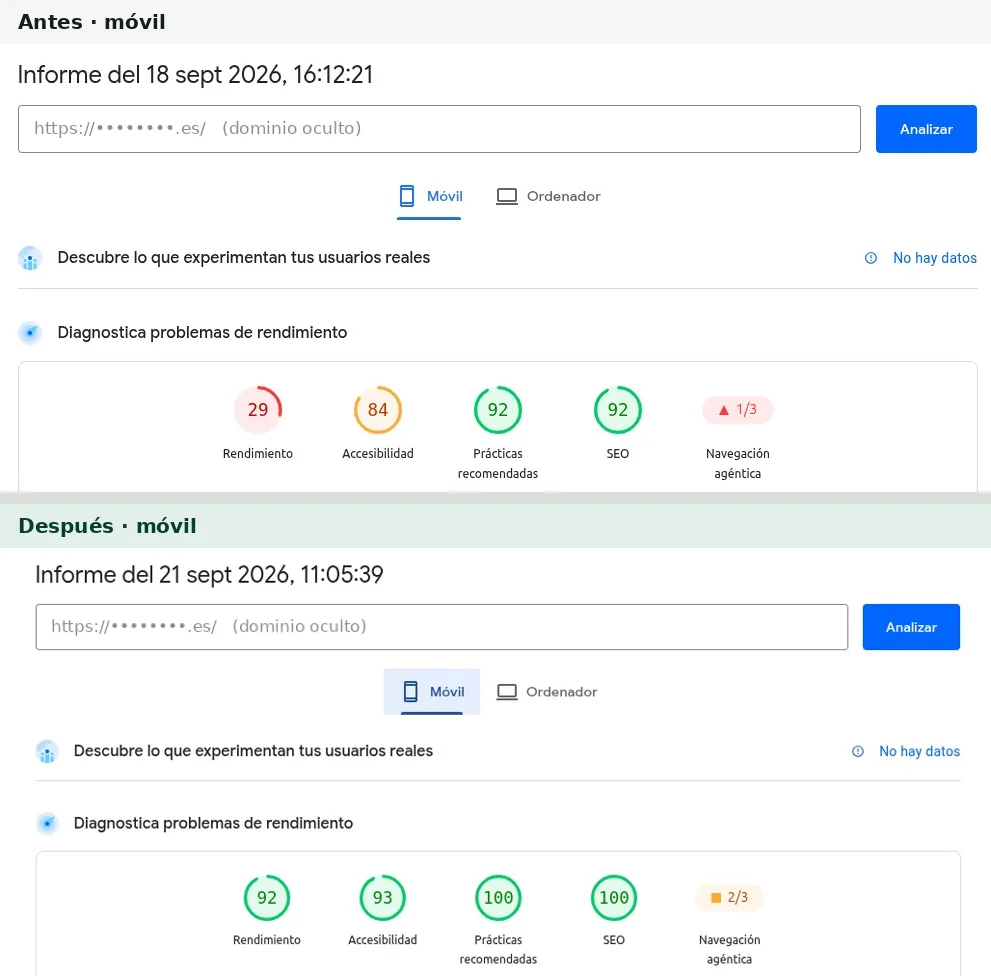
Task: Click Analizar button in Después report
Action: [911, 627]
